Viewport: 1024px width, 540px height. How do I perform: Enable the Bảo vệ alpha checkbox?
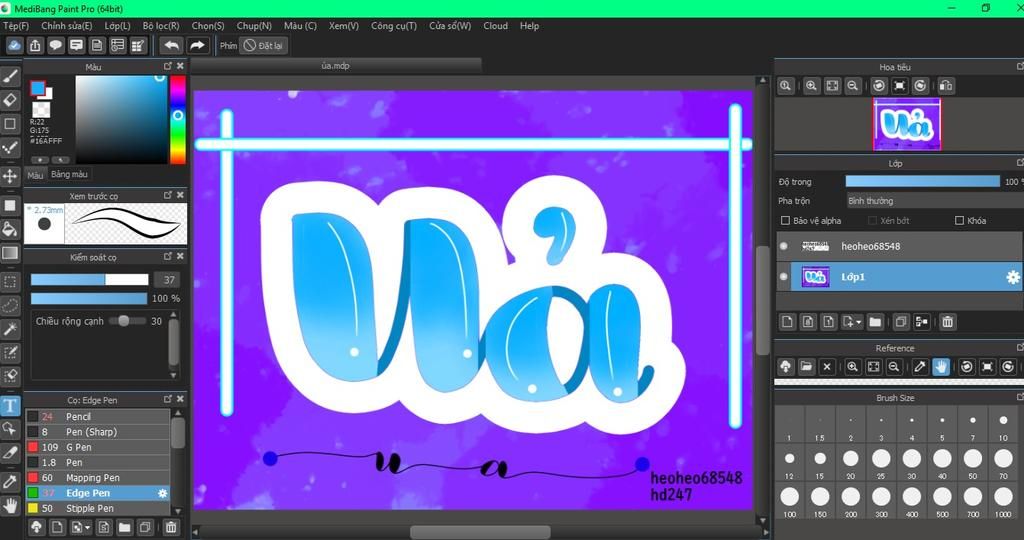coord(786,221)
